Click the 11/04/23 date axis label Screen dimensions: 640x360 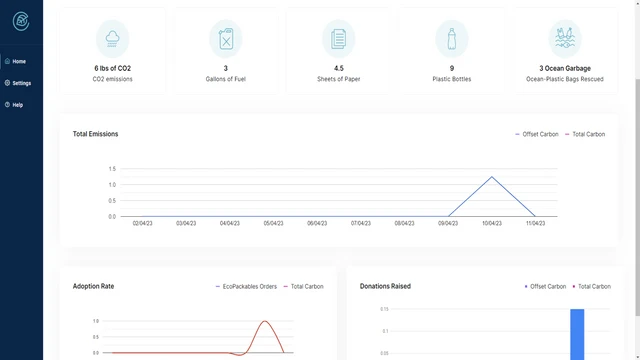pyautogui.click(x=535, y=223)
